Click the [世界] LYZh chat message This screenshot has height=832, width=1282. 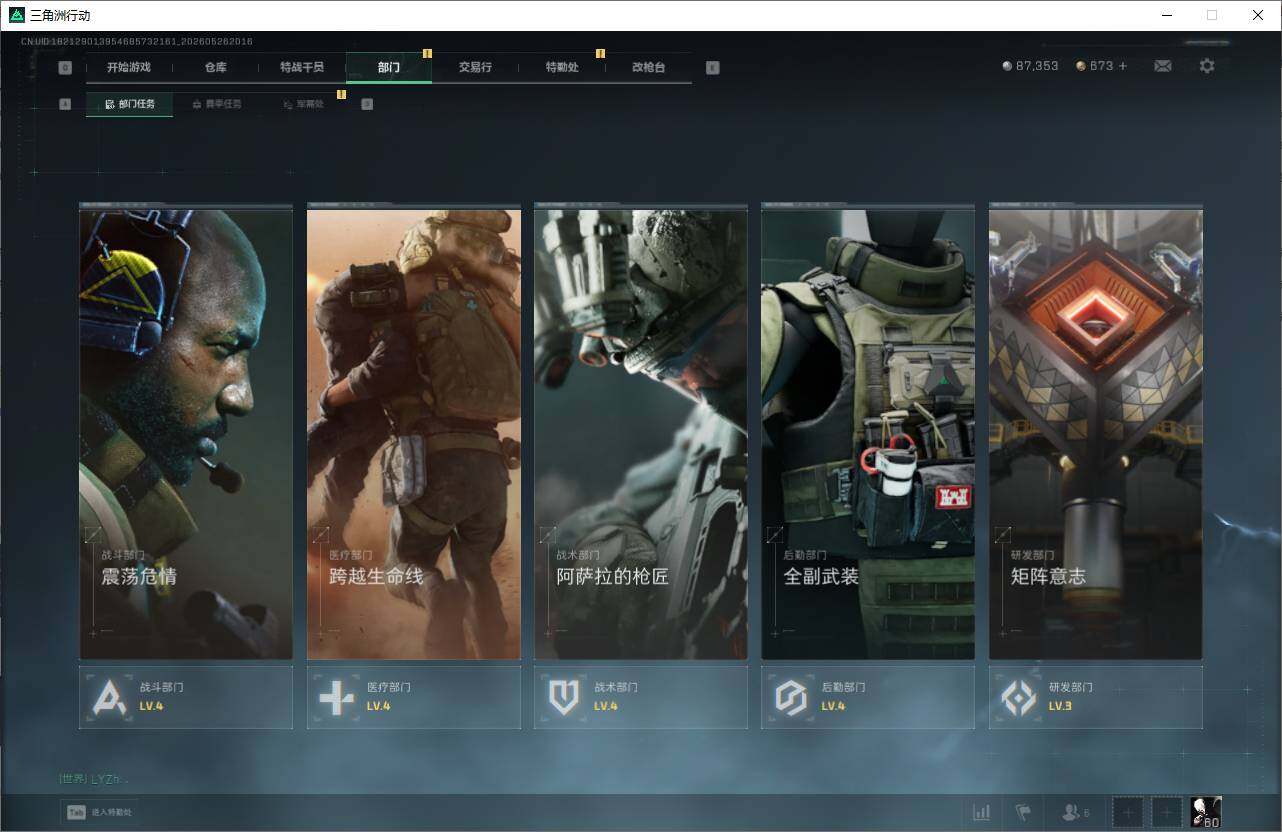tap(93, 778)
